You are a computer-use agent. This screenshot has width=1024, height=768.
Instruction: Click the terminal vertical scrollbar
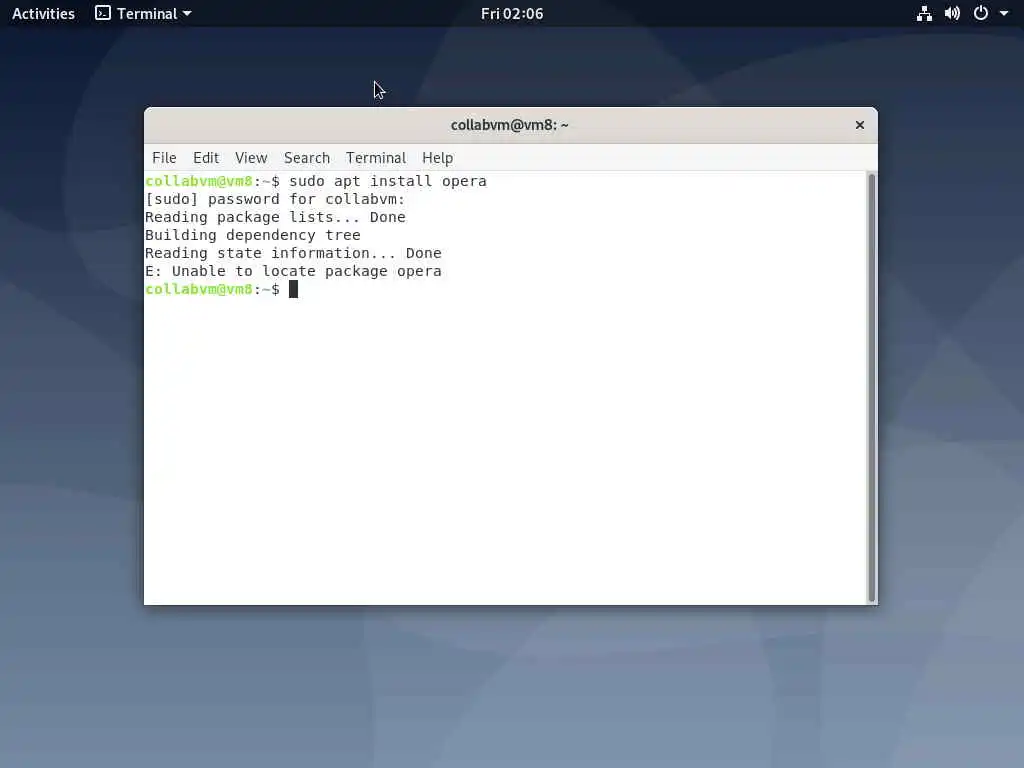coord(871,388)
